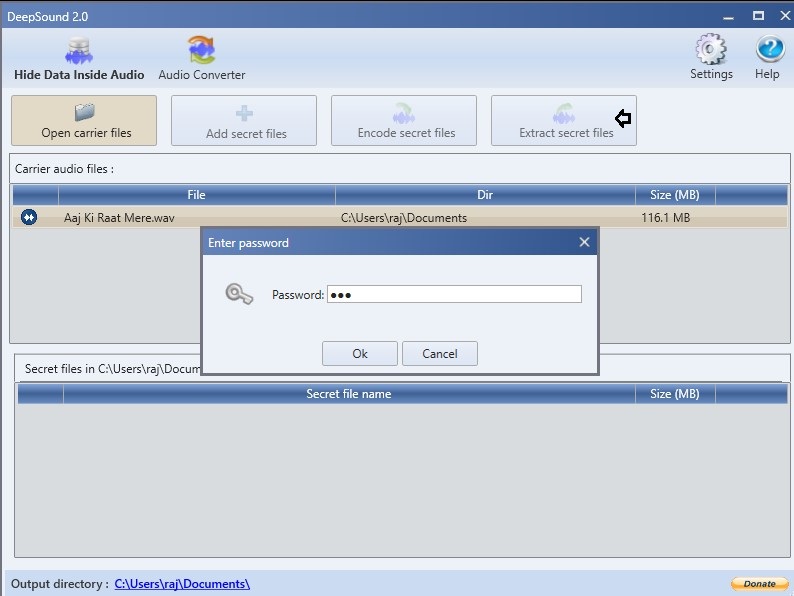794x596 pixels.
Task: Launch the Audio Converter icon
Action: click(202, 59)
